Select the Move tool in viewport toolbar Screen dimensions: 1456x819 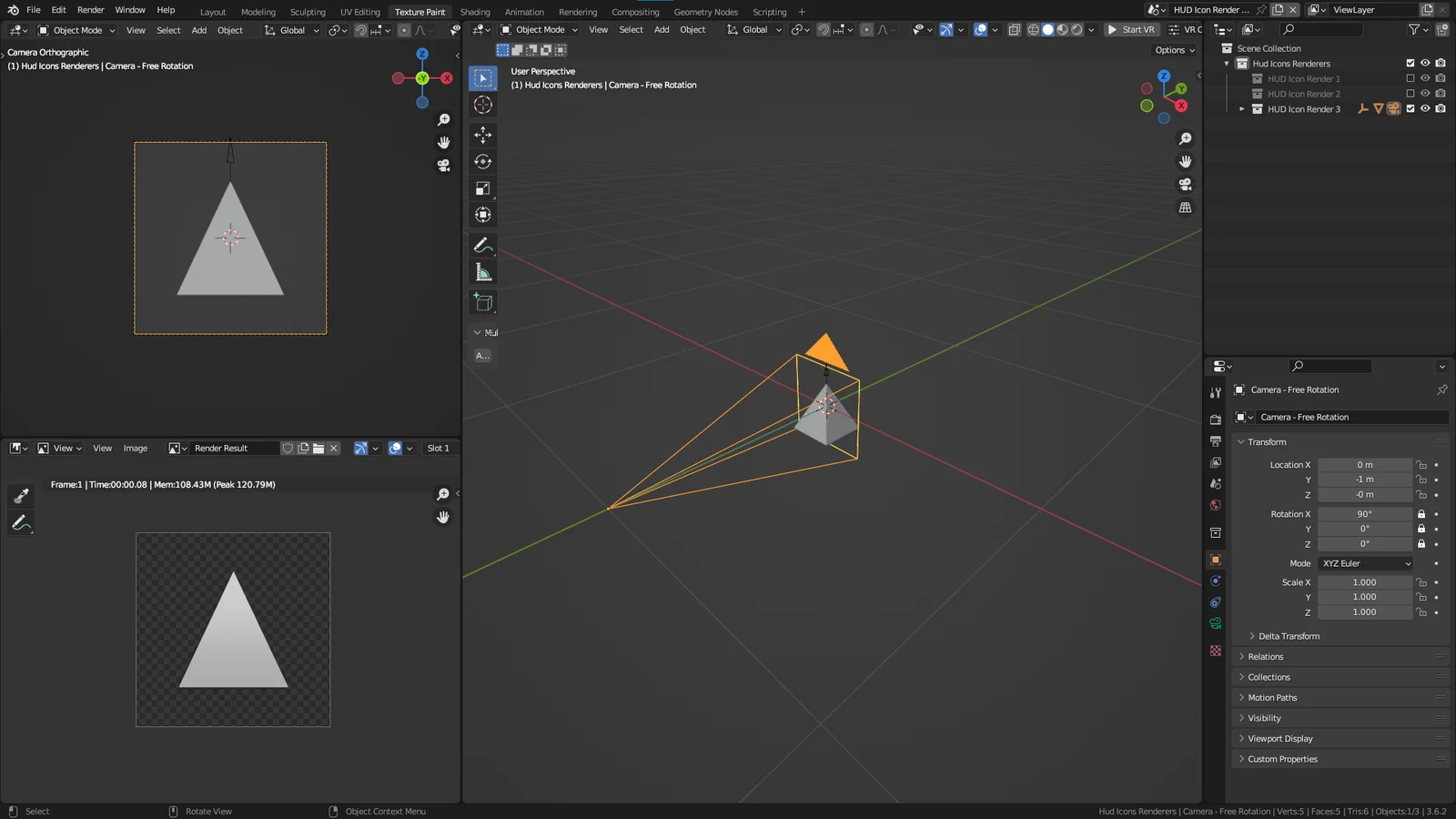[483, 135]
